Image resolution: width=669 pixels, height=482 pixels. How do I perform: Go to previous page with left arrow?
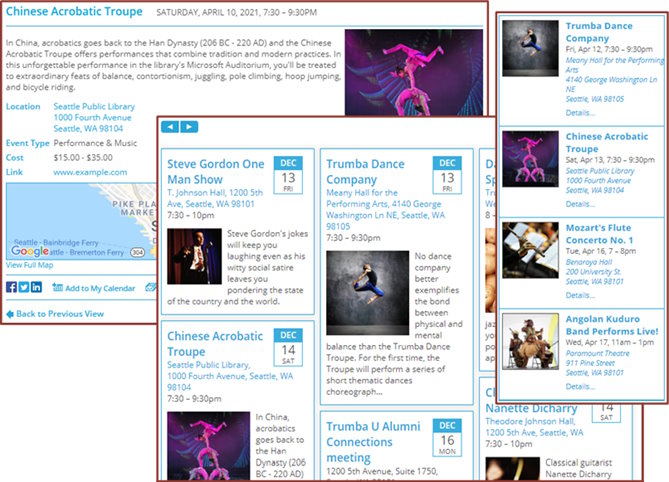point(170,127)
